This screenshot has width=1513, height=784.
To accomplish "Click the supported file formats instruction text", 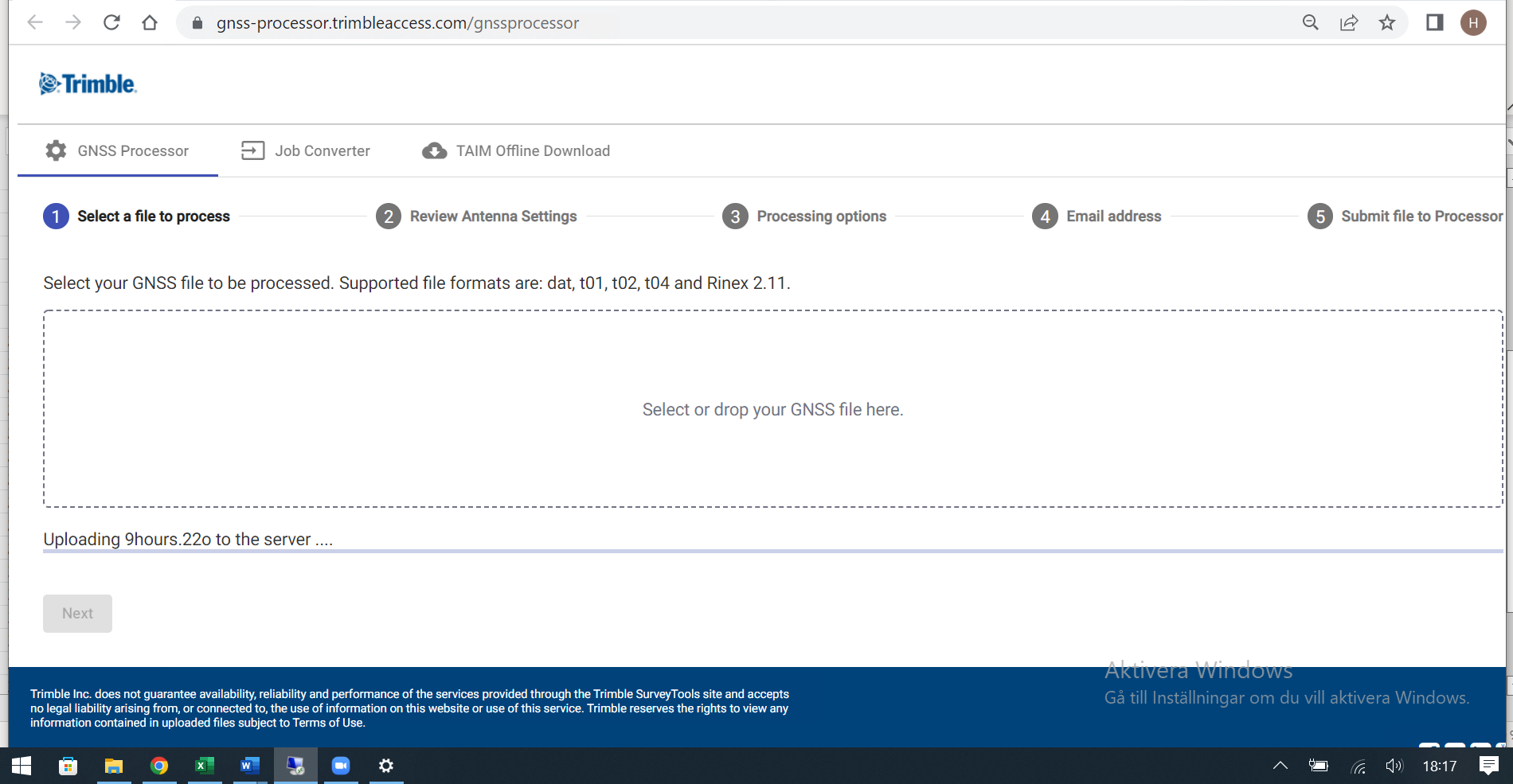I will (416, 283).
